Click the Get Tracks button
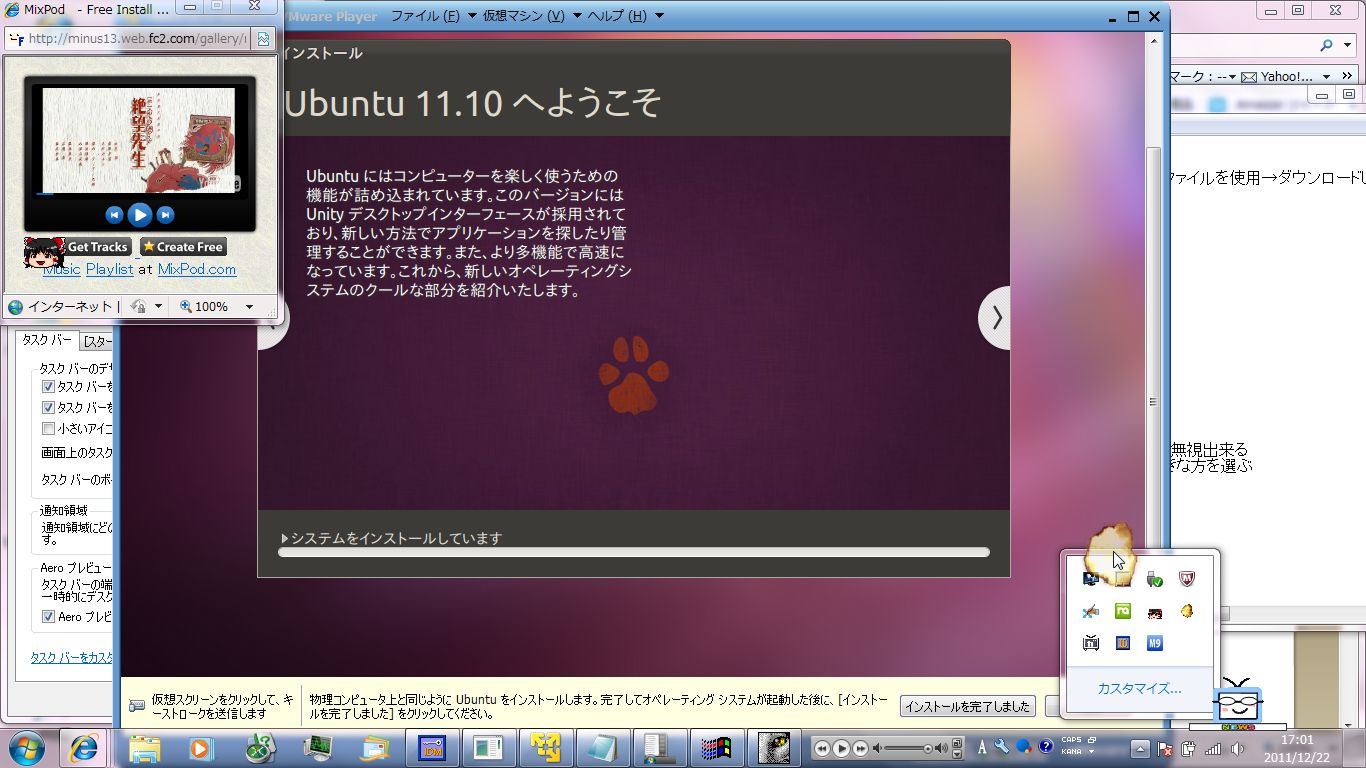 point(97,247)
